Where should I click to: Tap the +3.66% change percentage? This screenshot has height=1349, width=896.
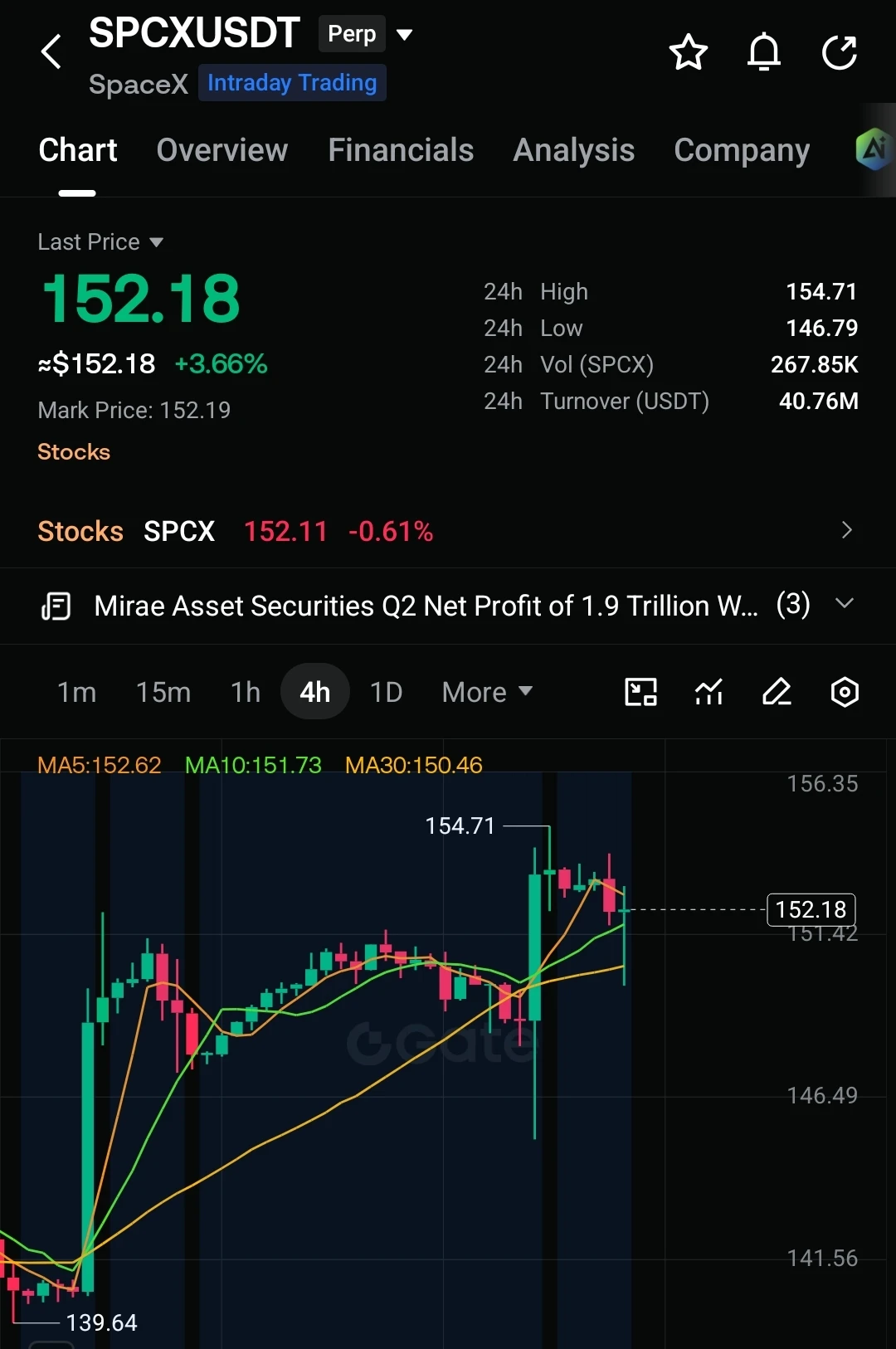pyautogui.click(x=221, y=363)
